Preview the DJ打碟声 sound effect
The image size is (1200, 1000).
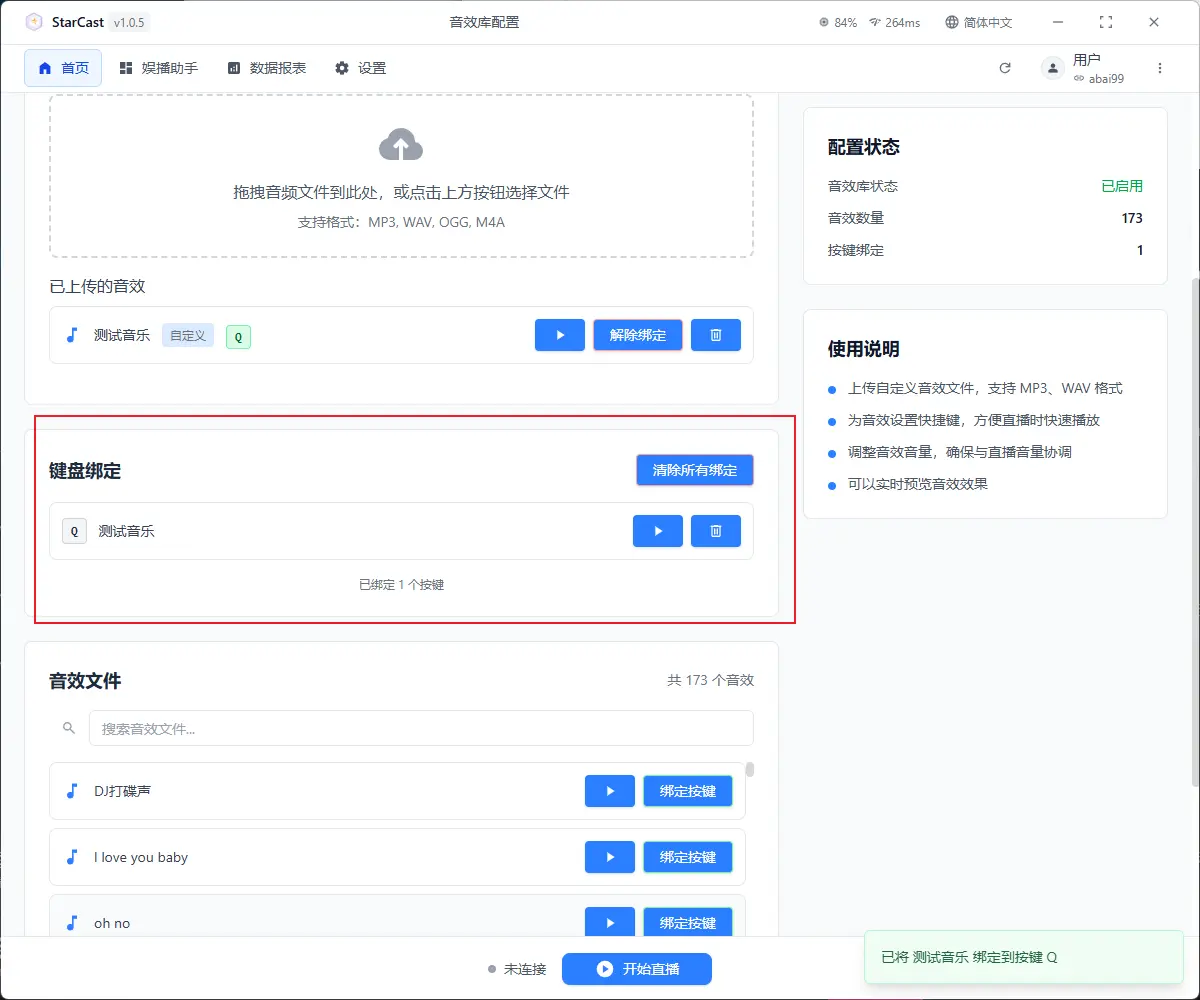pyautogui.click(x=609, y=791)
